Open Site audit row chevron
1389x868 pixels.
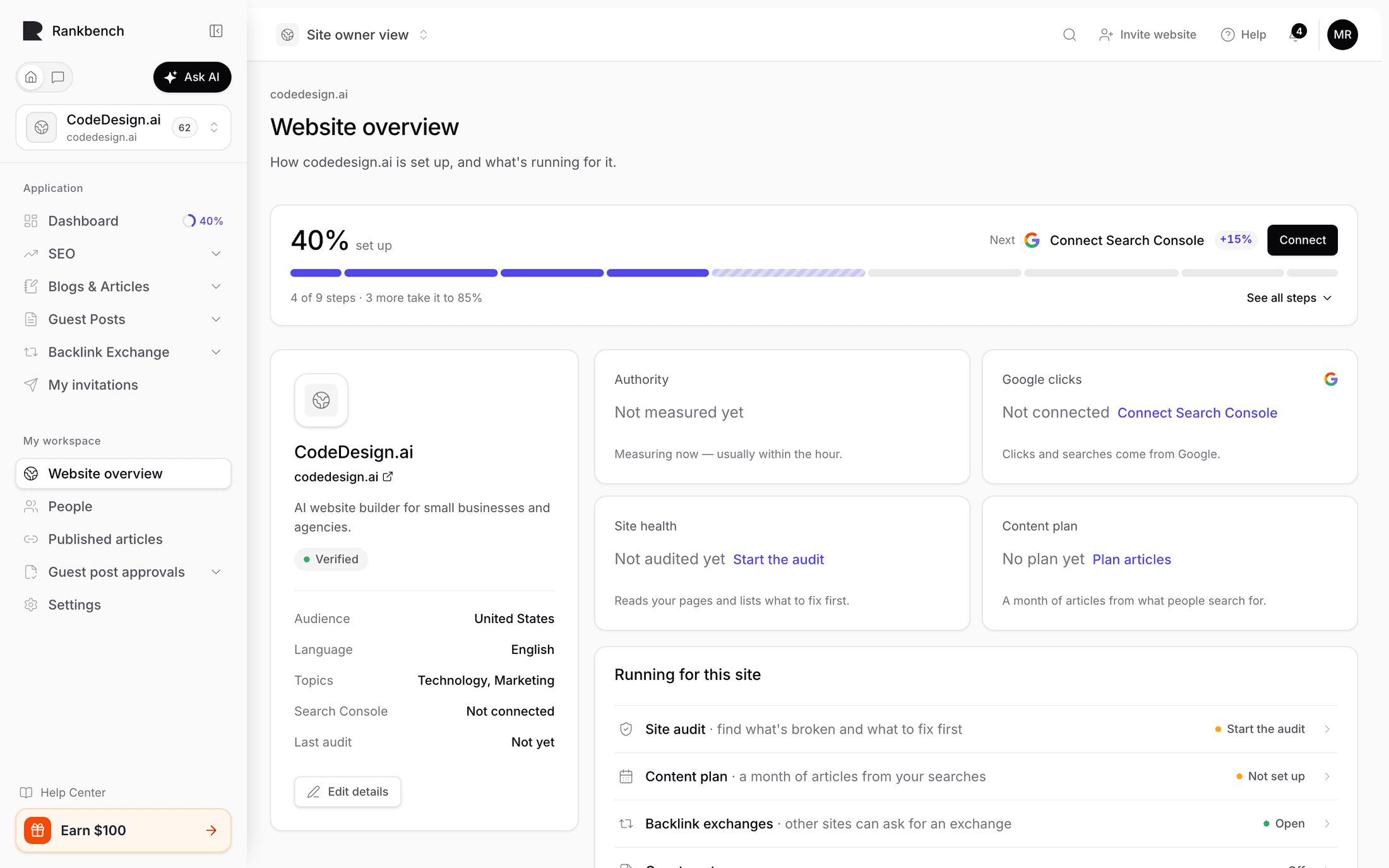(1327, 729)
